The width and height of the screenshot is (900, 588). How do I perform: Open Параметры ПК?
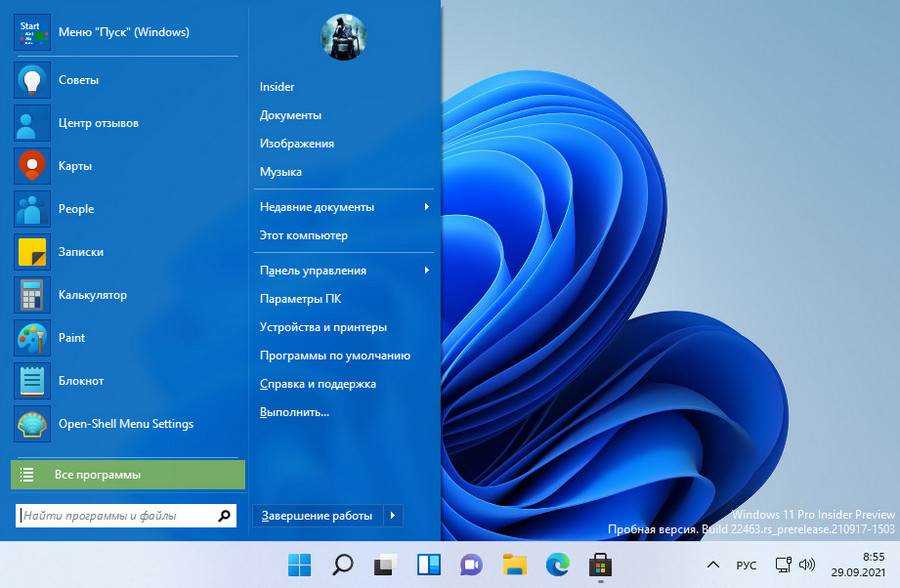click(x=300, y=299)
